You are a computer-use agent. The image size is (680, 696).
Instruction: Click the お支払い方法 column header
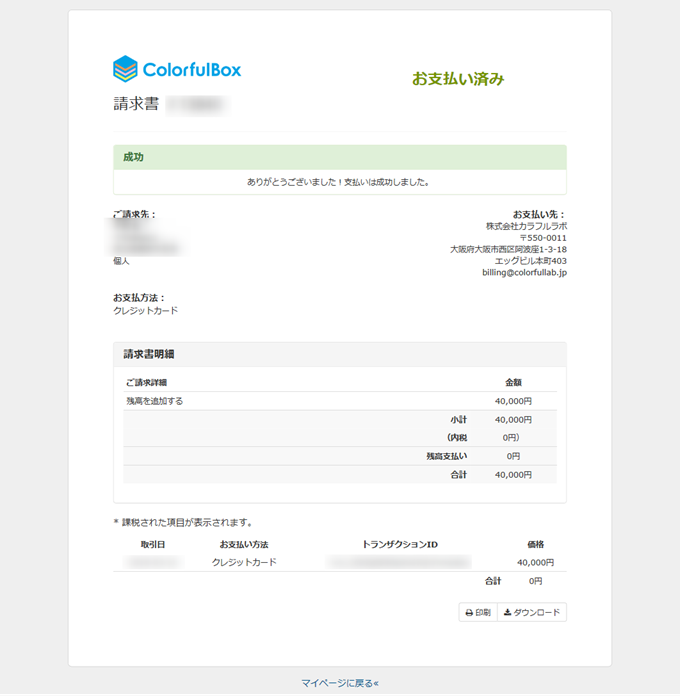244,545
